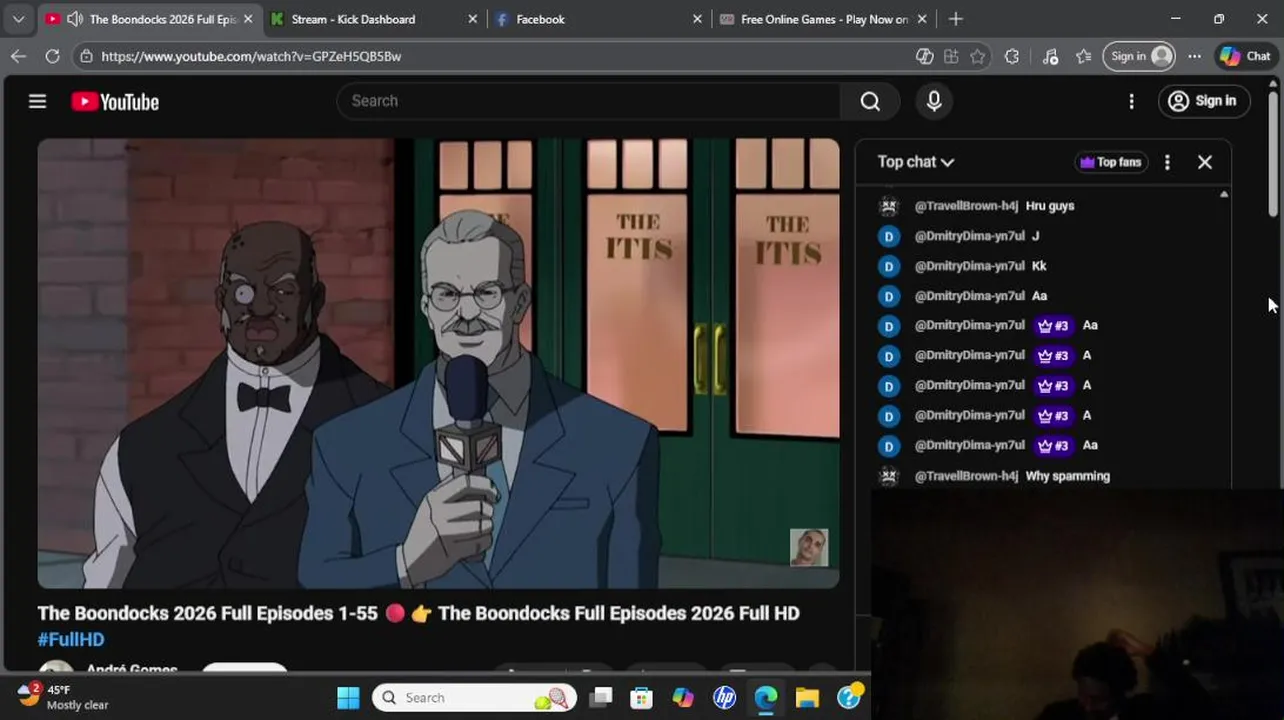This screenshot has width=1284, height=720.
Task: Switch to the Facebook tab
Action: click(540, 19)
